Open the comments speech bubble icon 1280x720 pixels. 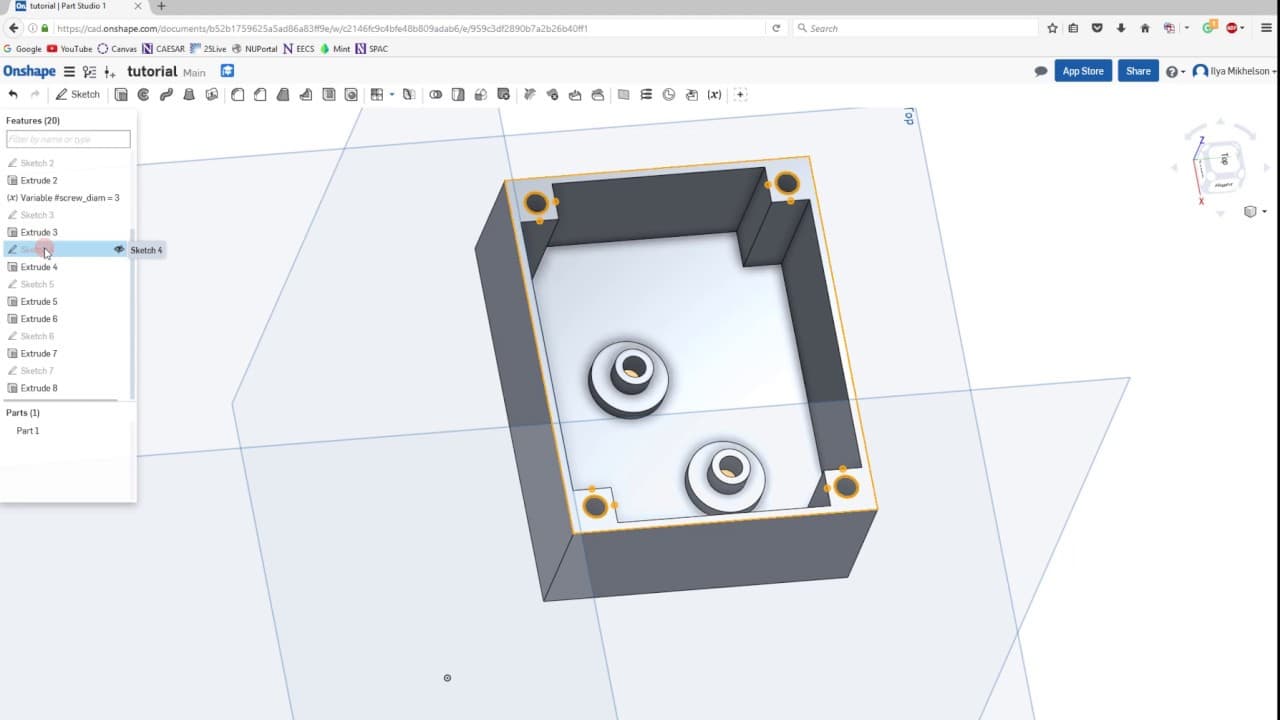pyautogui.click(x=1041, y=72)
